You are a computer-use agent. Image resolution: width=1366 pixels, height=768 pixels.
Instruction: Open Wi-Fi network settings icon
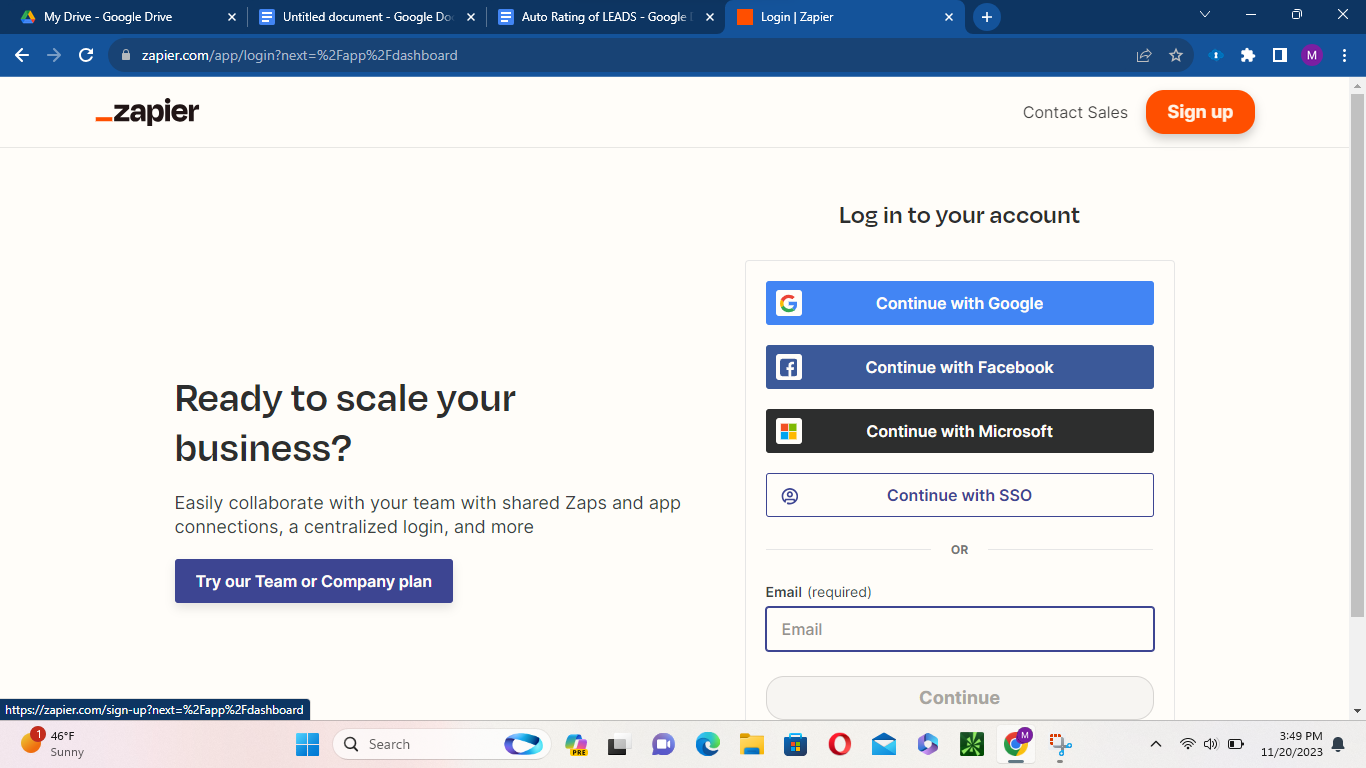[x=1187, y=744]
